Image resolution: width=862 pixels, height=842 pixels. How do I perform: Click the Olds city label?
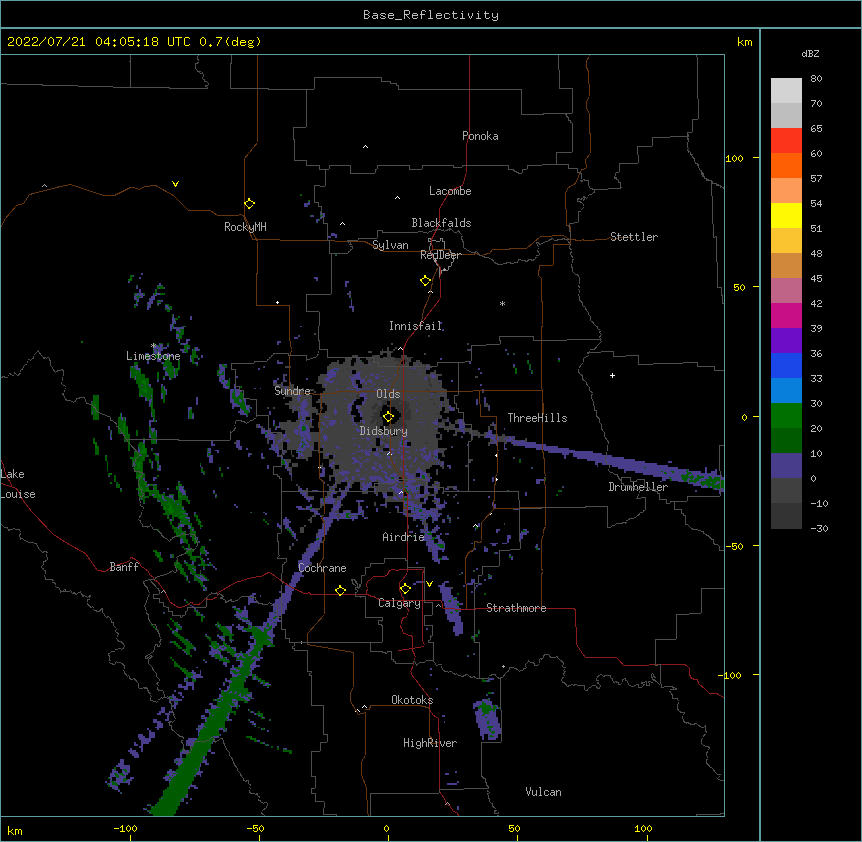point(388,394)
